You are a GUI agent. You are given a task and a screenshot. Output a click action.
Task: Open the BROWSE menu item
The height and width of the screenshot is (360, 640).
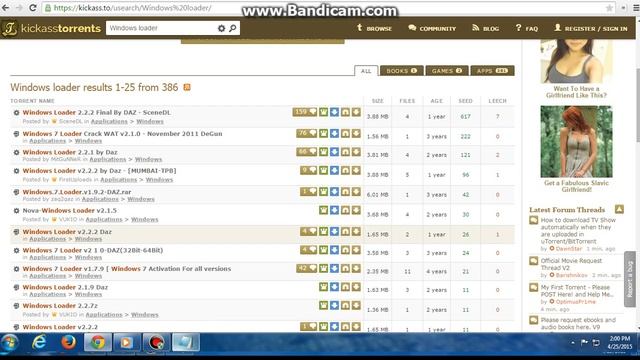[x=374, y=28]
